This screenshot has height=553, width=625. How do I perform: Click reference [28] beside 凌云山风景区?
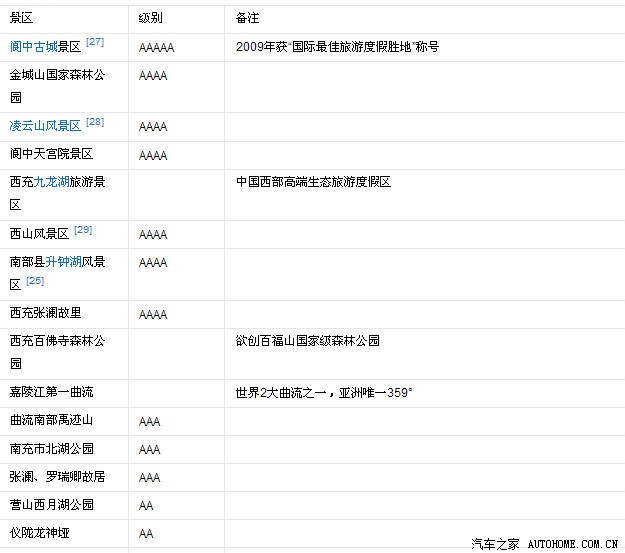[95, 121]
